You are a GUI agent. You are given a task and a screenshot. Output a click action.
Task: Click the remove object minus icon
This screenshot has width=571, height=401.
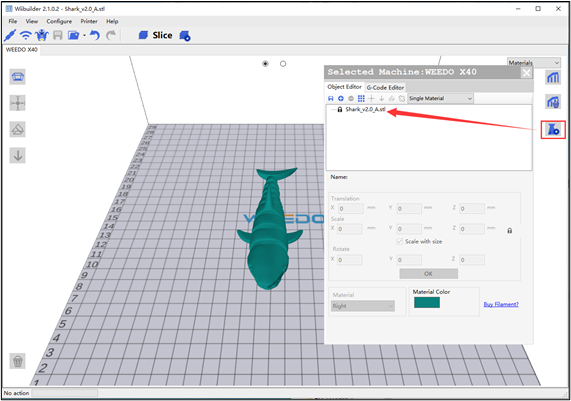(x=351, y=98)
